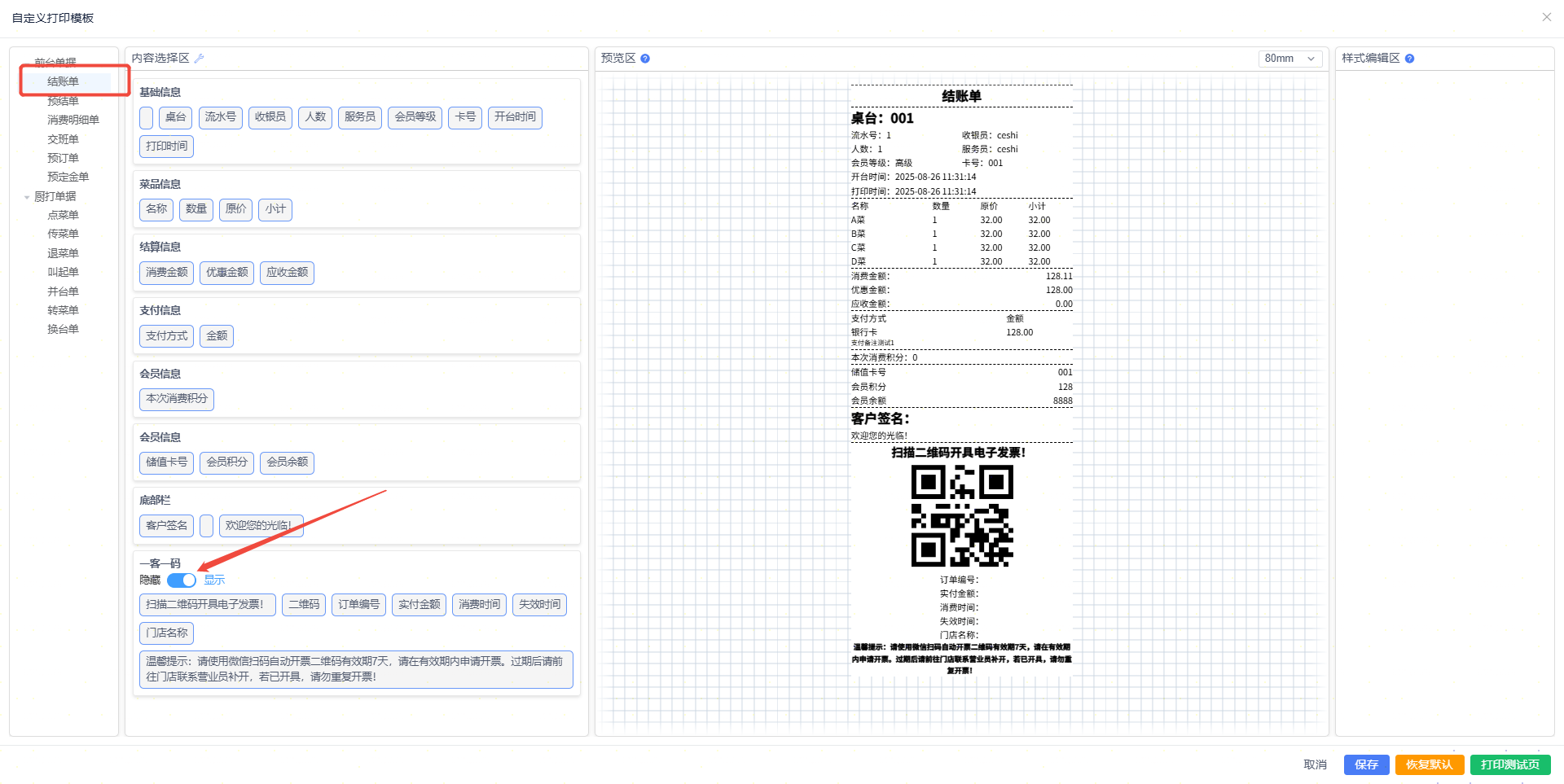Select the 实付金额 field tag
1564x784 pixels.
point(419,605)
